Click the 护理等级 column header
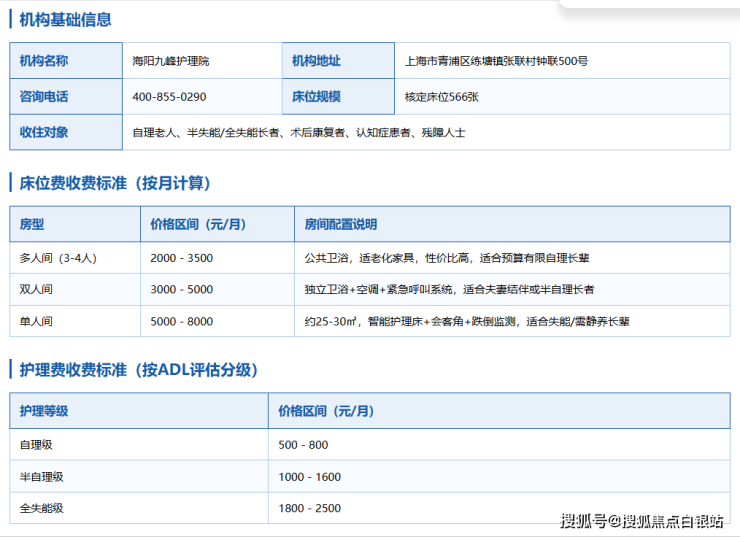The image size is (740, 537). pyautogui.click(x=139, y=411)
